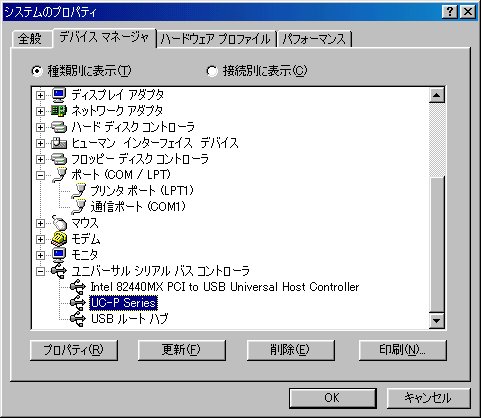Expand the モニタ tree node
The width and height of the screenshot is (481, 418).
point(40,255)
